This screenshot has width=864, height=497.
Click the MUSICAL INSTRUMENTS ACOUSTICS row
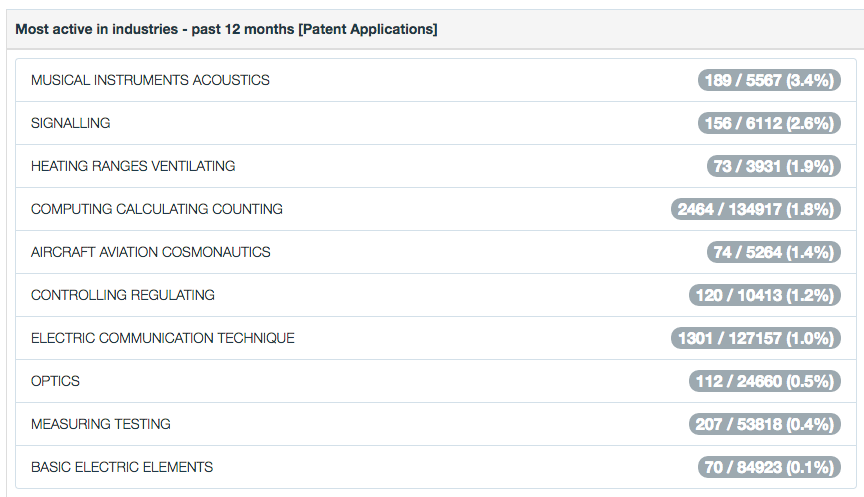point(150,80)
